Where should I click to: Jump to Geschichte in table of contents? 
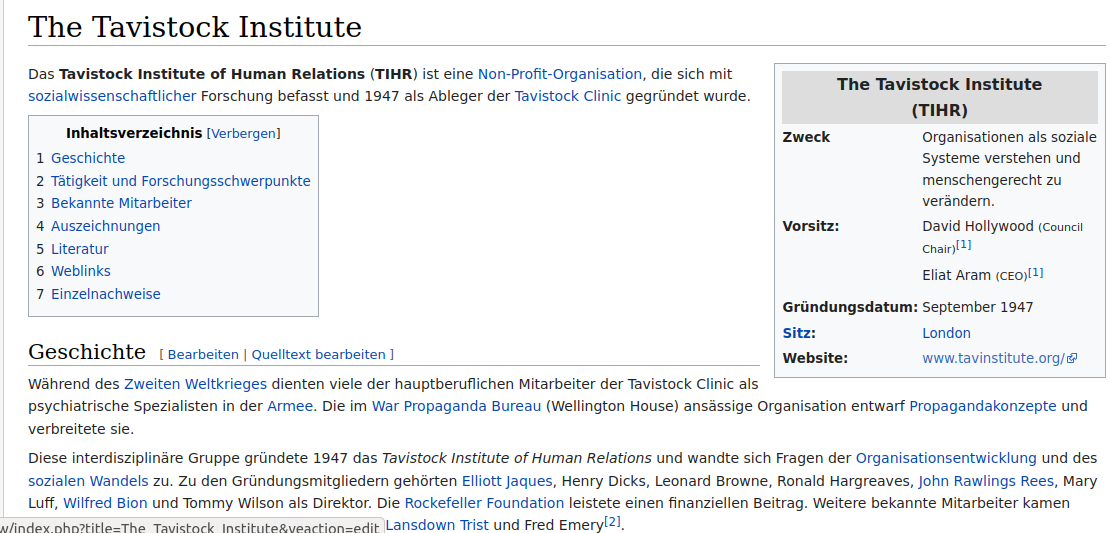tap(88, 158)
